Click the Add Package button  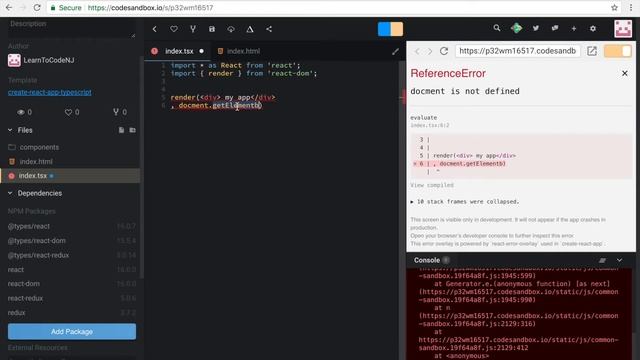click(x=72, y=331)
